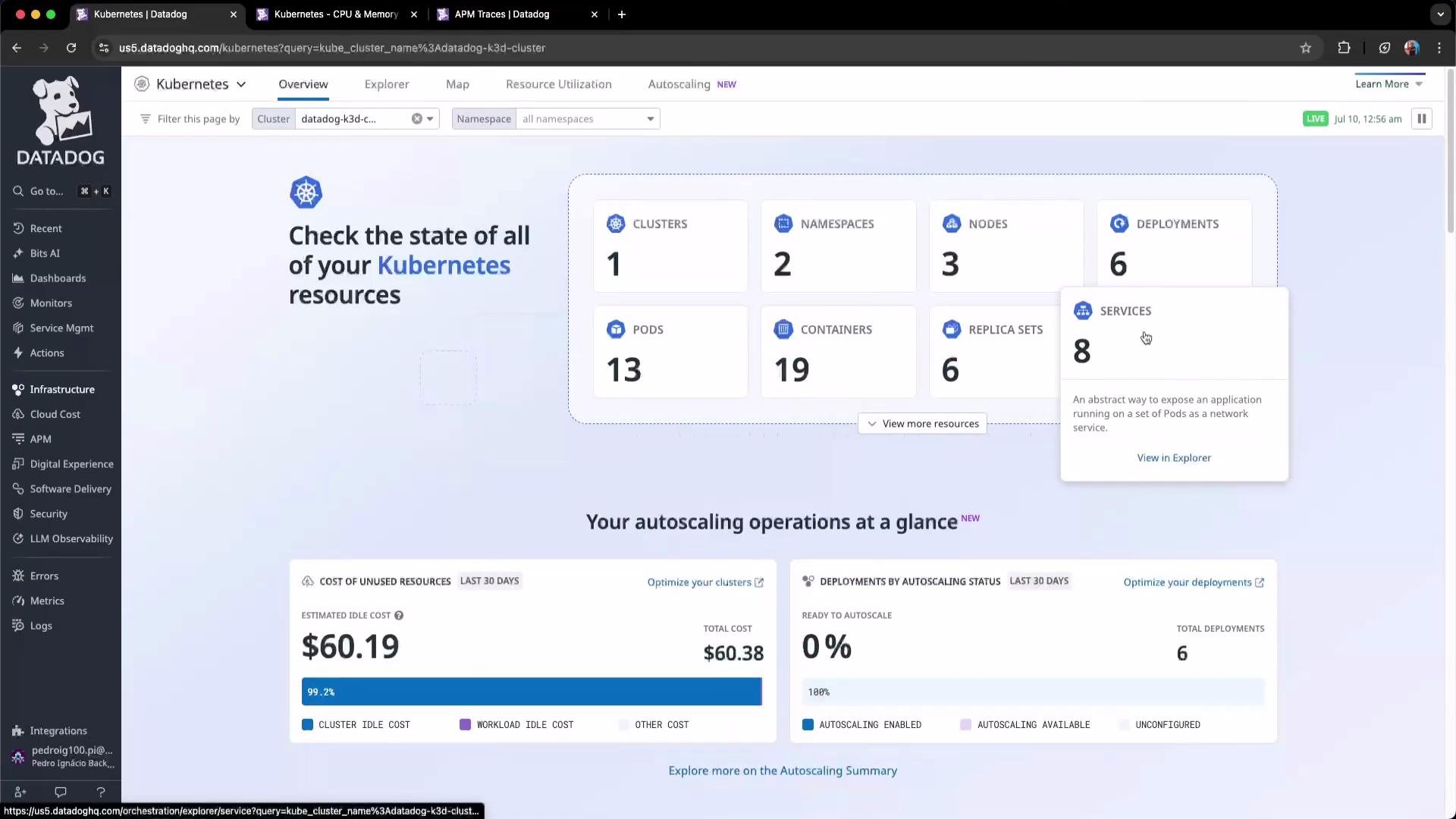The width and height of the screenshot is (1456, 819).
Task: Toggle the LIVE mode badge
Action: point(1316,119)
